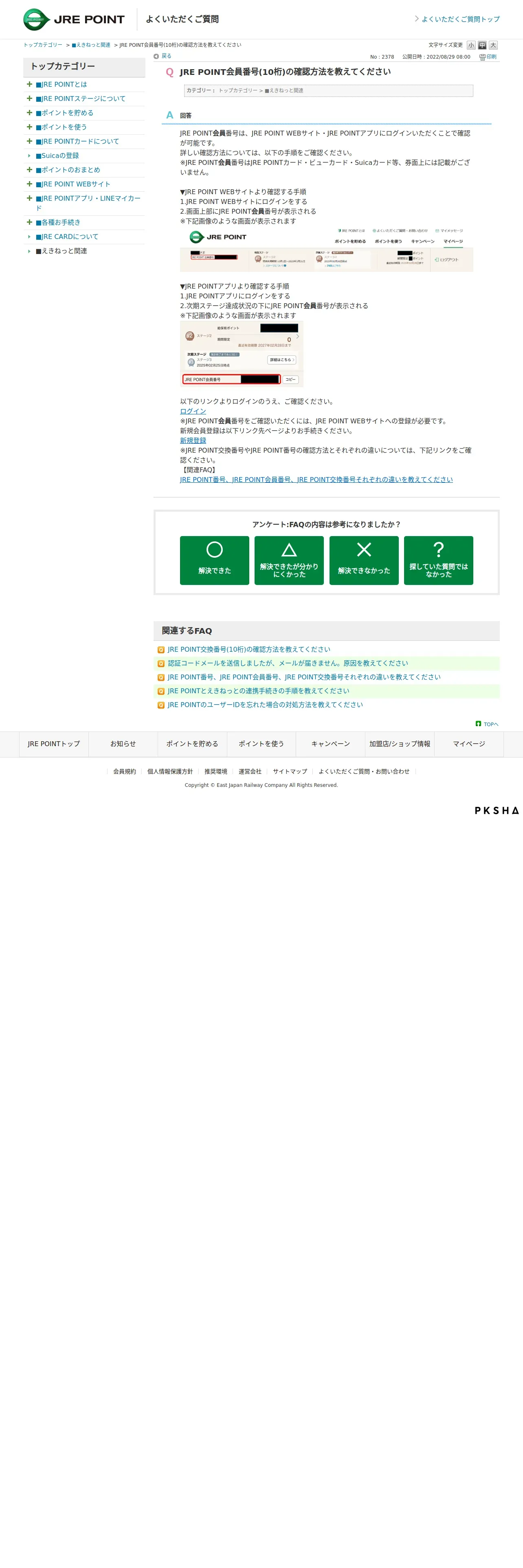Open キャンペーン footer tab
Image resolution: width=523 pixels, height=1568 pixels.
(x=331, y=744)
